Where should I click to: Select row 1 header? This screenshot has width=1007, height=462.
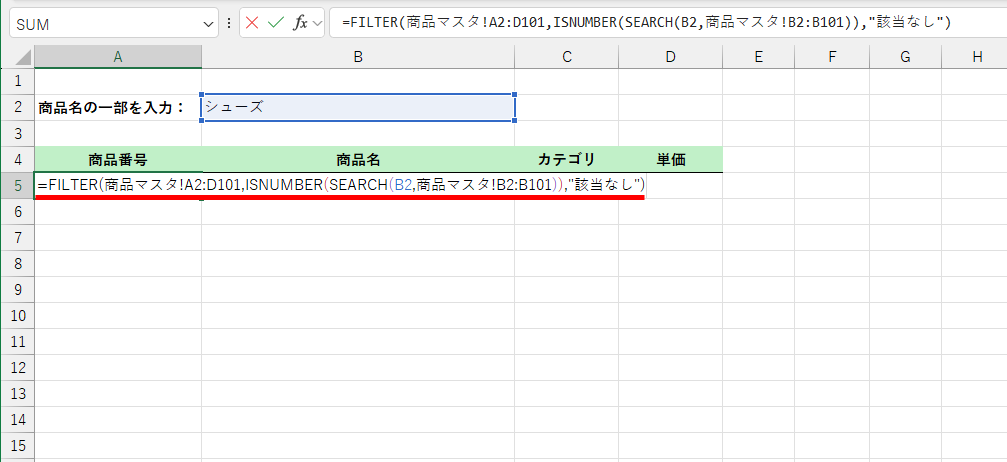tap(17, 81)
